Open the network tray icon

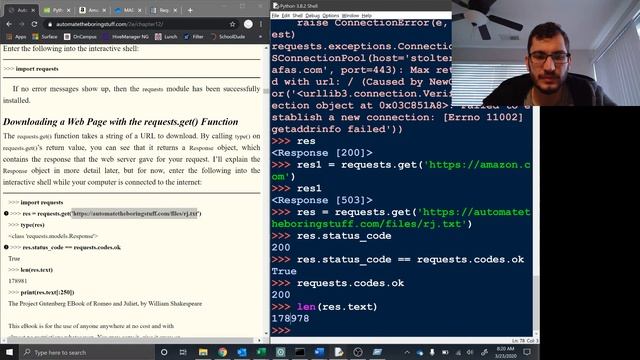pyautogui.click(x=458, y=352)
